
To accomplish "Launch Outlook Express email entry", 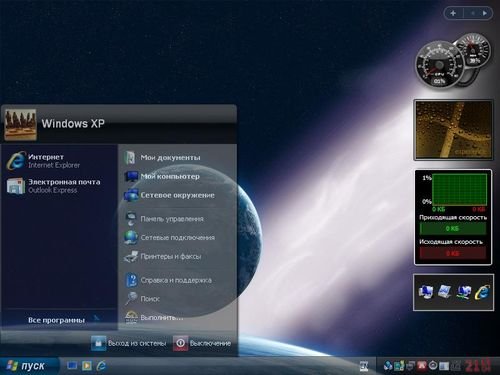I will pos(54,186).
